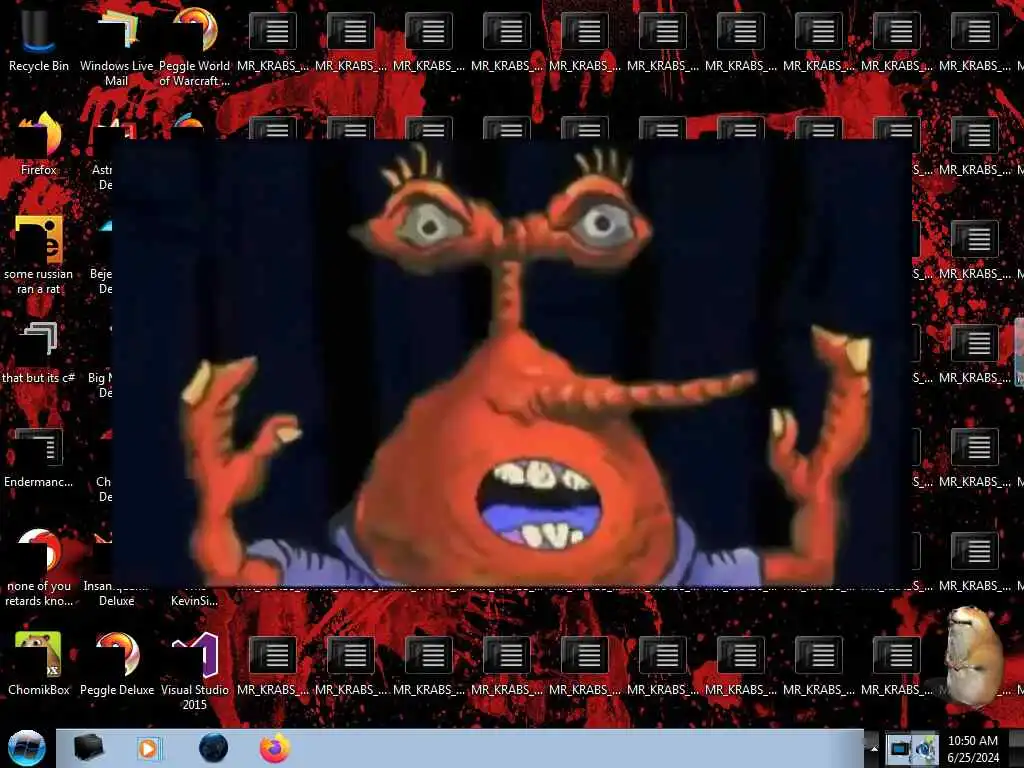Show hidden system tray icons arrow

(x=874, y=748)
